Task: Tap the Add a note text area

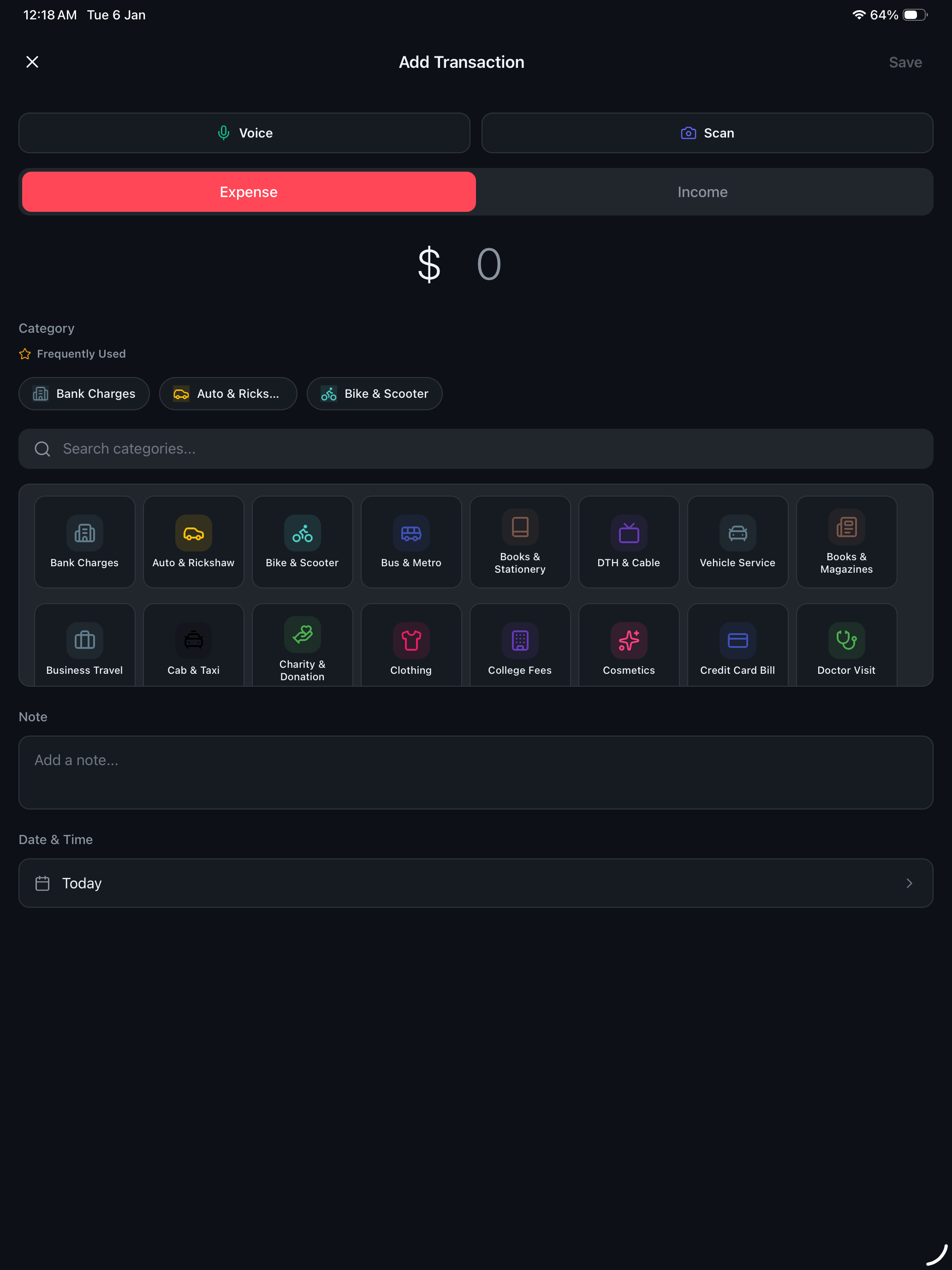Action: click(x=476, y=772)
